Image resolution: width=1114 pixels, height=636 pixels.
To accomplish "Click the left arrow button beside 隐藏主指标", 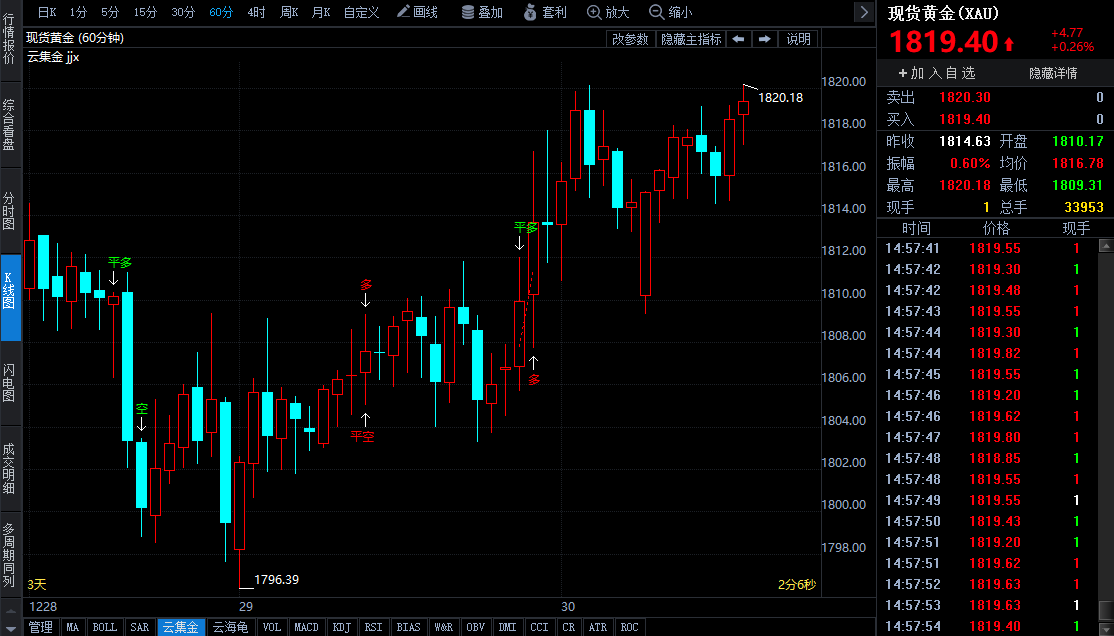I will (x=738, y=39).
